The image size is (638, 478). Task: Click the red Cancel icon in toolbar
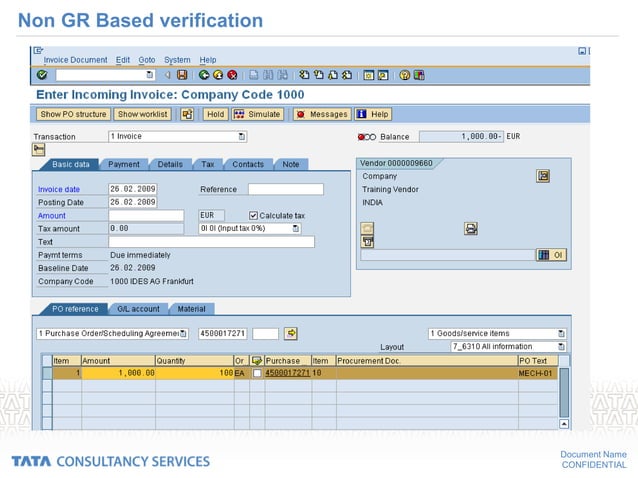(232, 75)
